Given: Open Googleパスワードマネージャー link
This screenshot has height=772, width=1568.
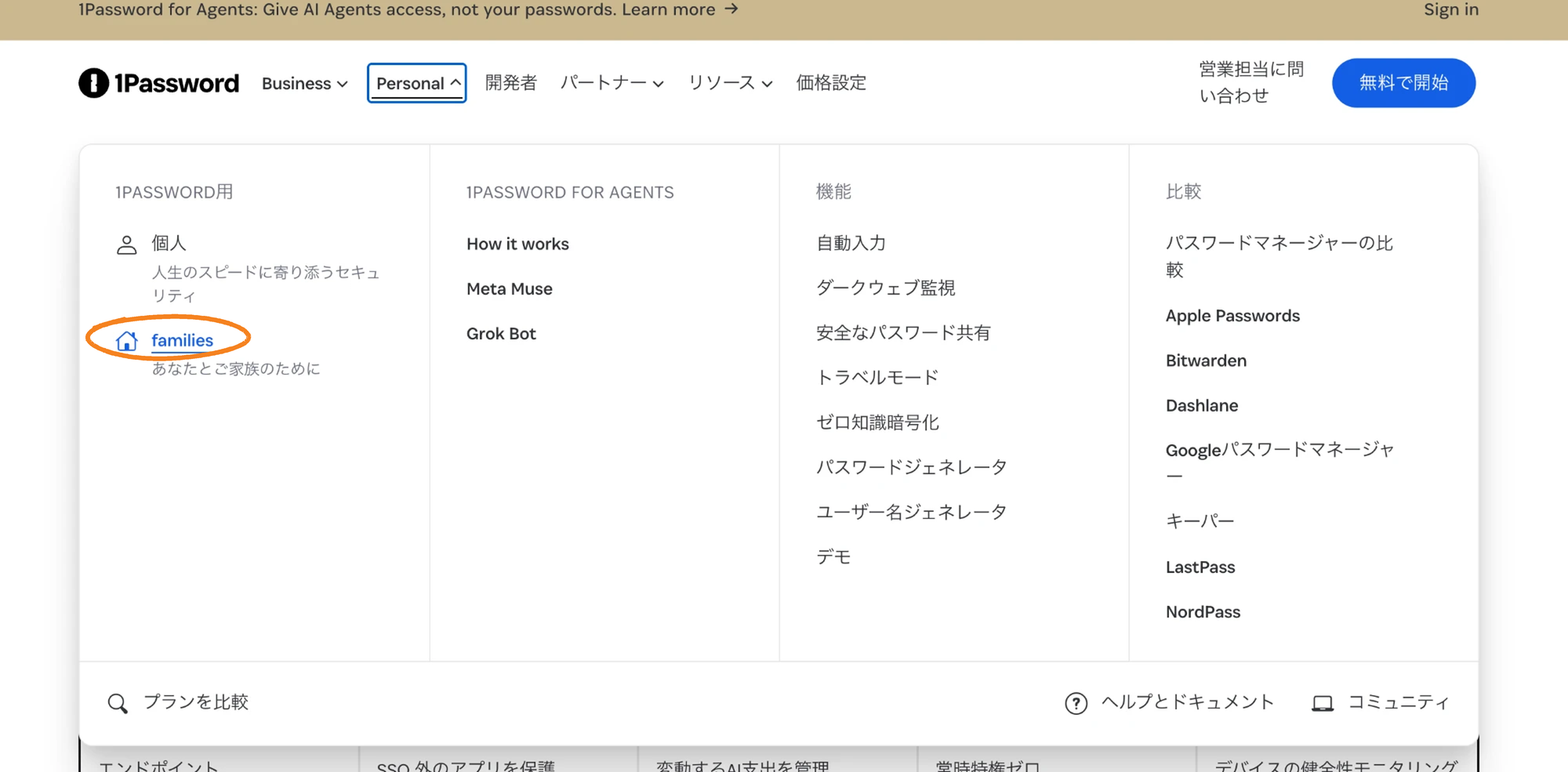Looking at the screenshot, I should point(1279,462).
